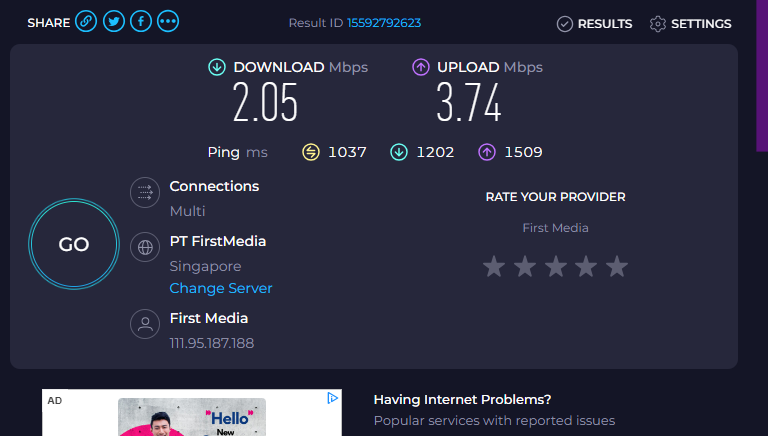
Task: Open Result ID 15592792623 link
Action: 384,23
